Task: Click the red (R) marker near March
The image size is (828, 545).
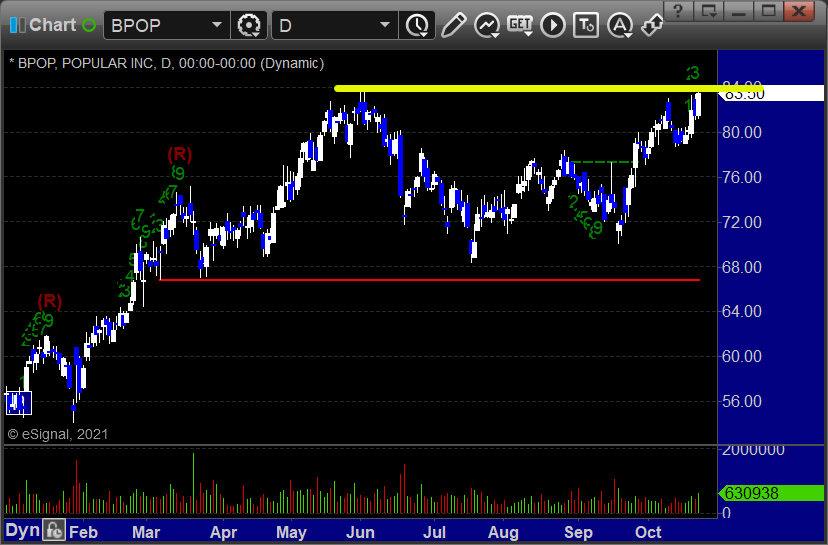Action: (180, 155)
